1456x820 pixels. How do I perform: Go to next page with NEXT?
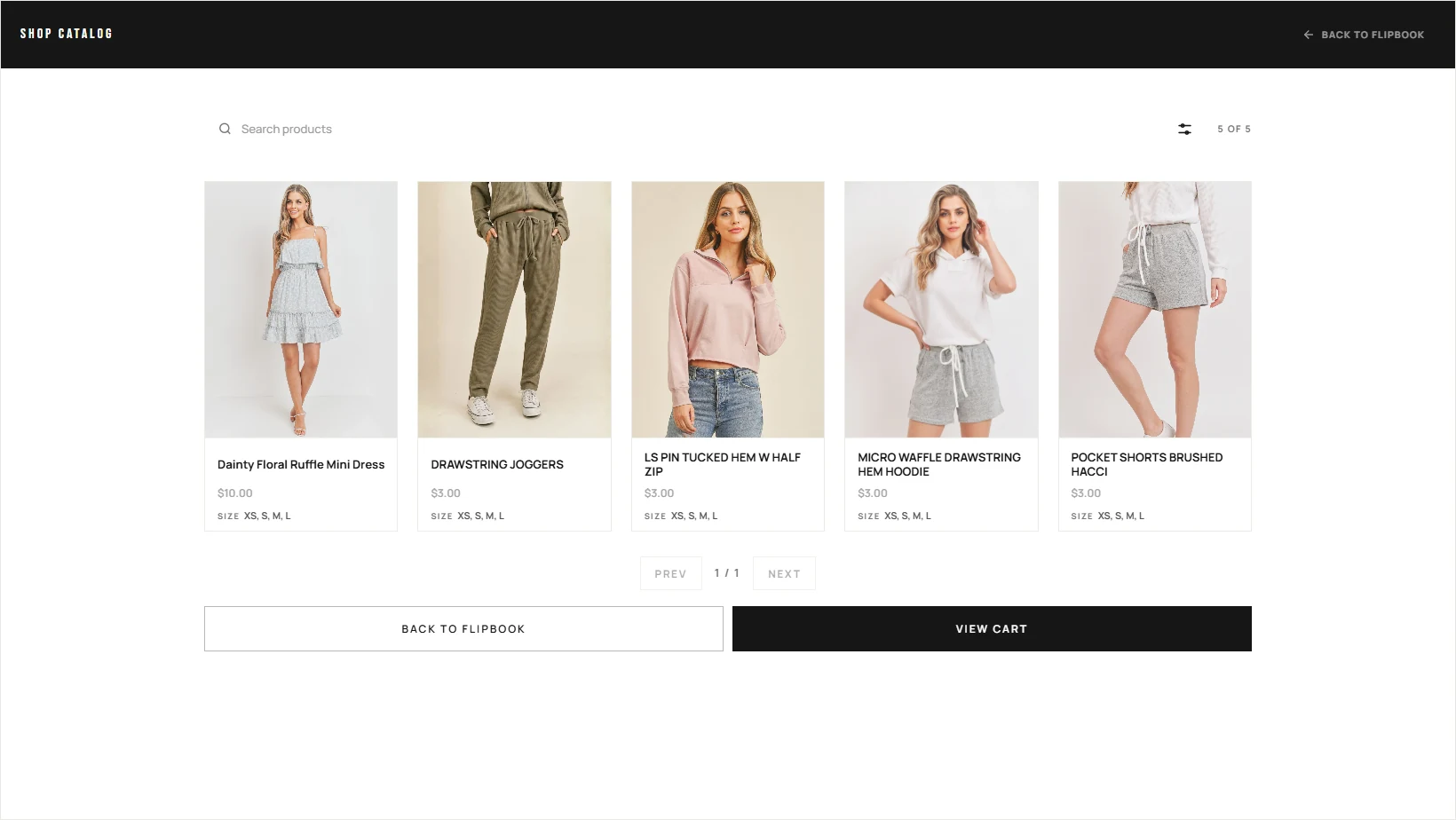(784, 573)
